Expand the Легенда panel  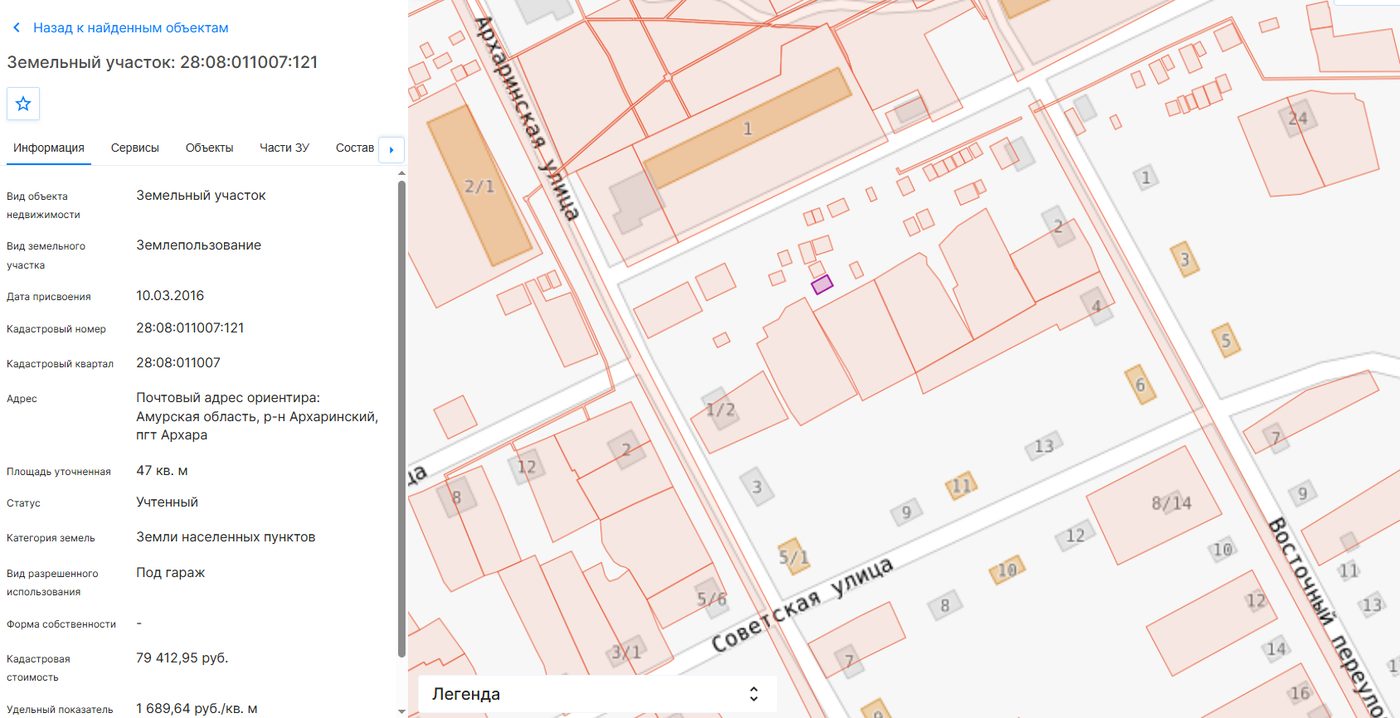click(597, 694)
